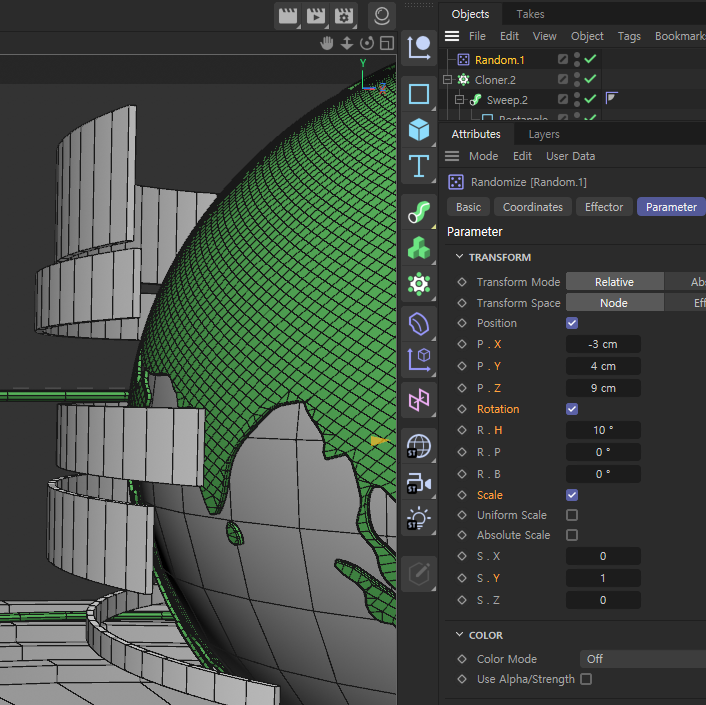Open the Attributes hamburger menu
Viewport: 706px width, 705px height.
coord(452,156)
